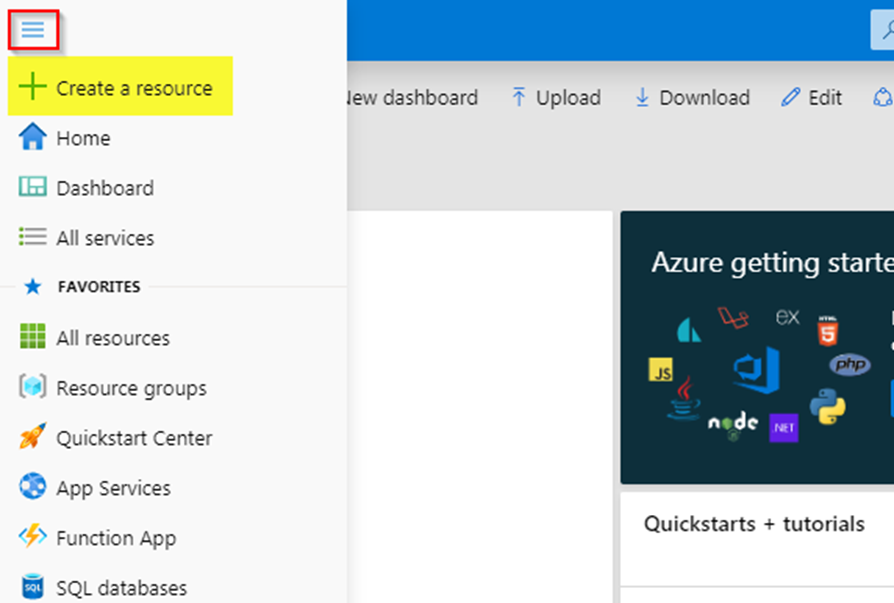Open All services list
This screenshot has height=603, width=894.
tap(86, 237)
